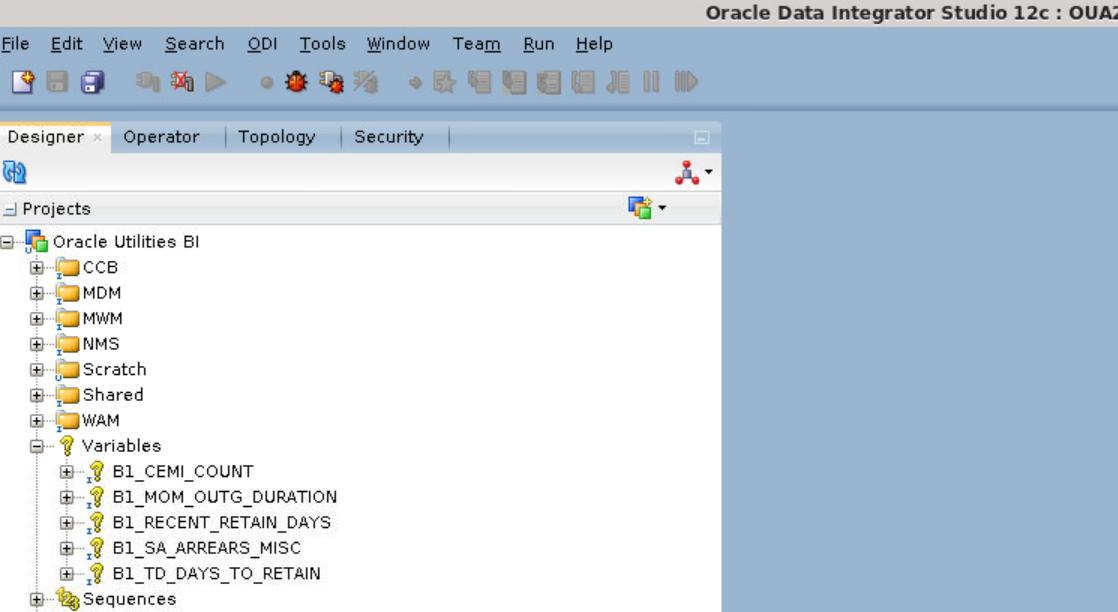1118x612 pixels.
Task: Switch to the Security tab
Action: (x=389, y=137)
